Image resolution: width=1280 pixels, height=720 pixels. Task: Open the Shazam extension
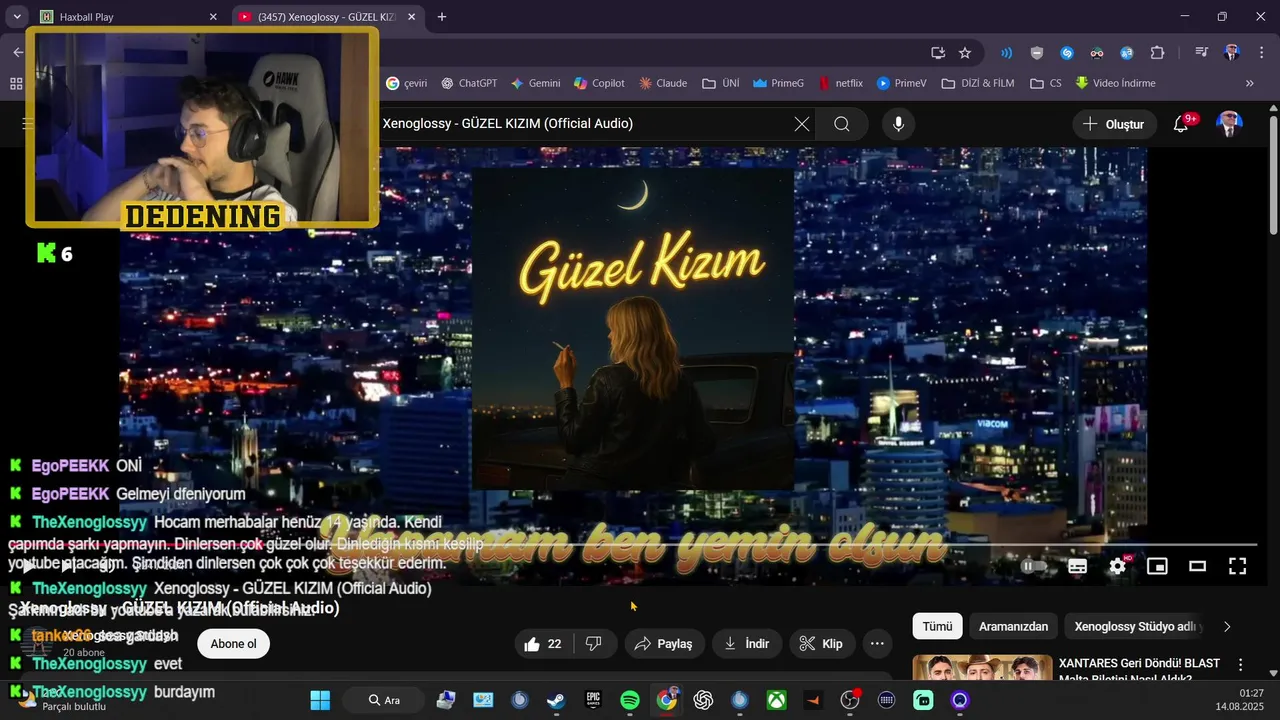point(1067,53)
